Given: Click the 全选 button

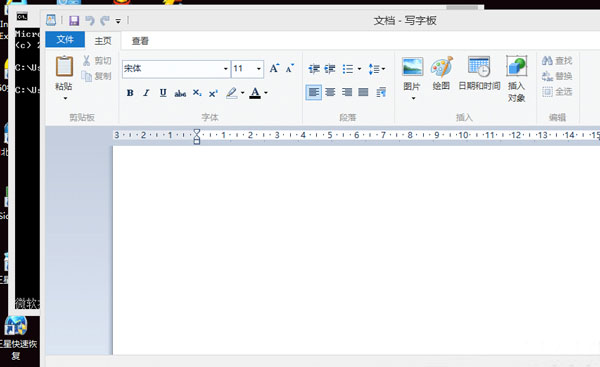Looking at the screenshot, I should 557,92.
